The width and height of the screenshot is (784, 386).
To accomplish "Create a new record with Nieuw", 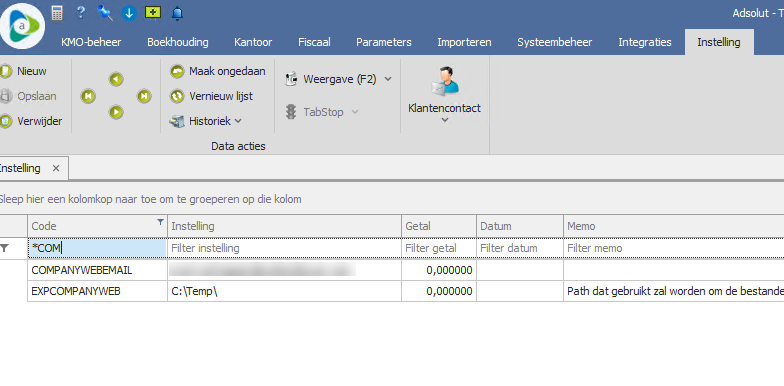I will [x=24, y=71].
